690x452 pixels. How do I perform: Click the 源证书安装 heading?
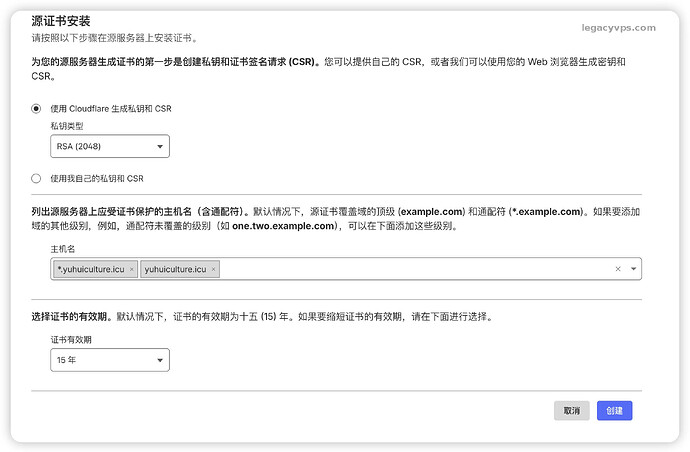61,21
